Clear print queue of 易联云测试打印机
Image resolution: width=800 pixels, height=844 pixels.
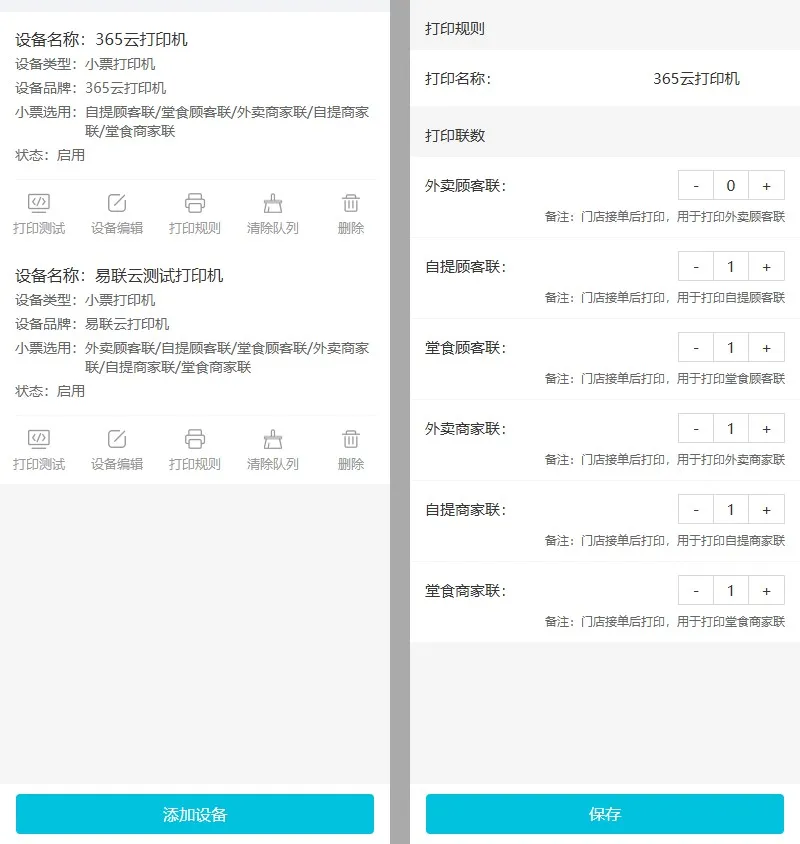pyautogui.click(x=272, y=450)
